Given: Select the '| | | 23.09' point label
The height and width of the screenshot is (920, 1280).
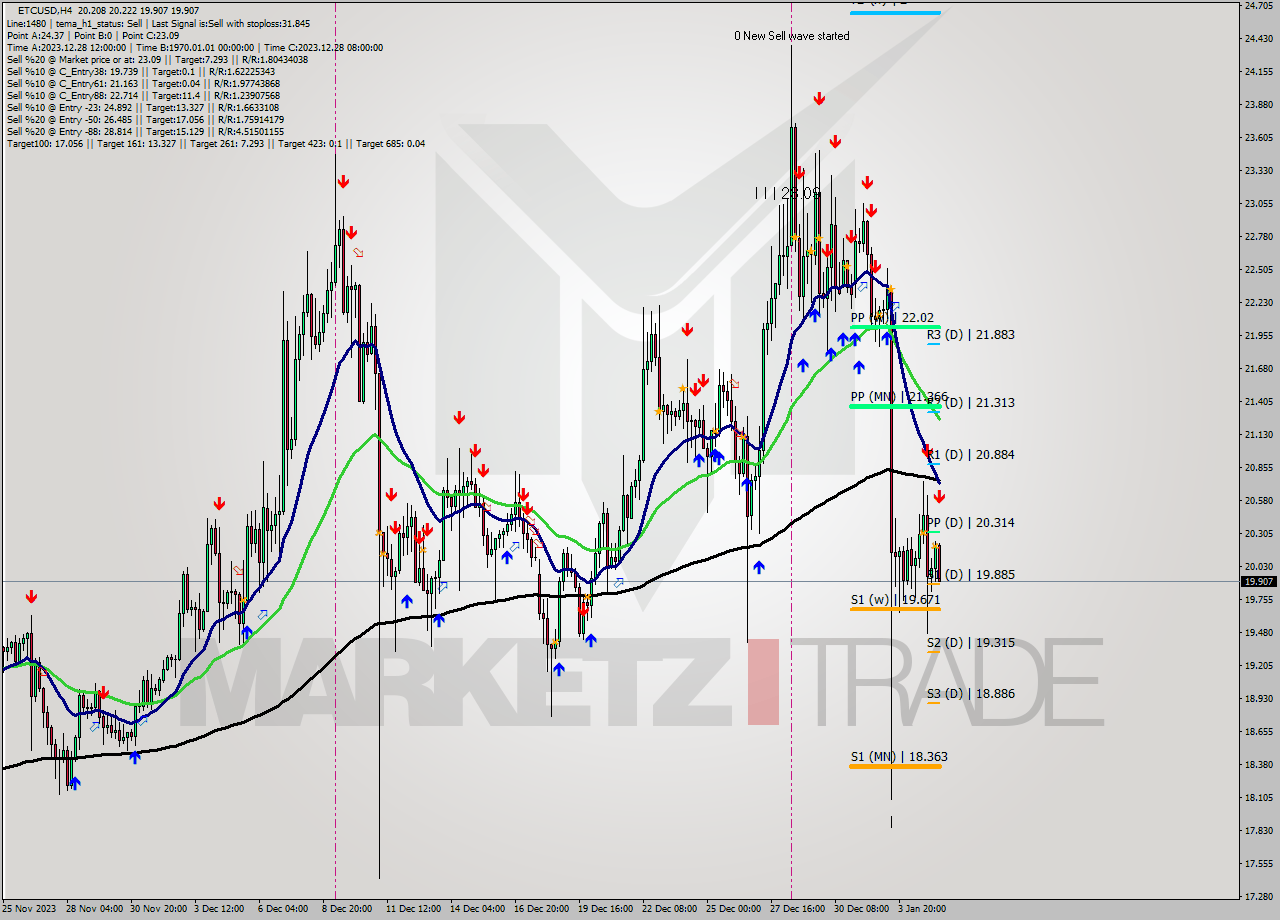Looking at the screenshot, I should 788,193.
